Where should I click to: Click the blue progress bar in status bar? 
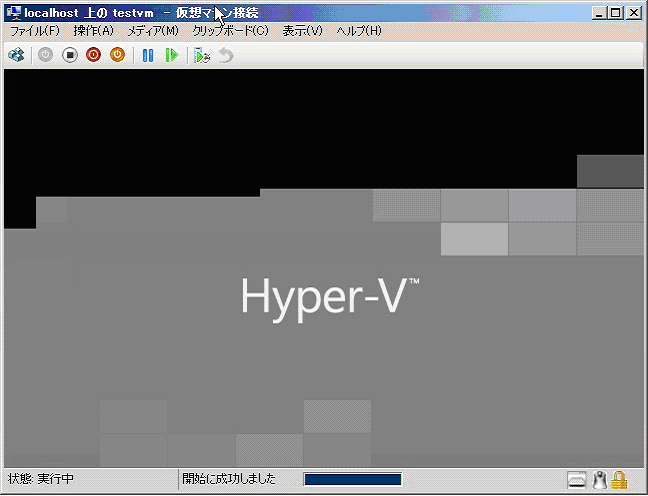point(353,479)
